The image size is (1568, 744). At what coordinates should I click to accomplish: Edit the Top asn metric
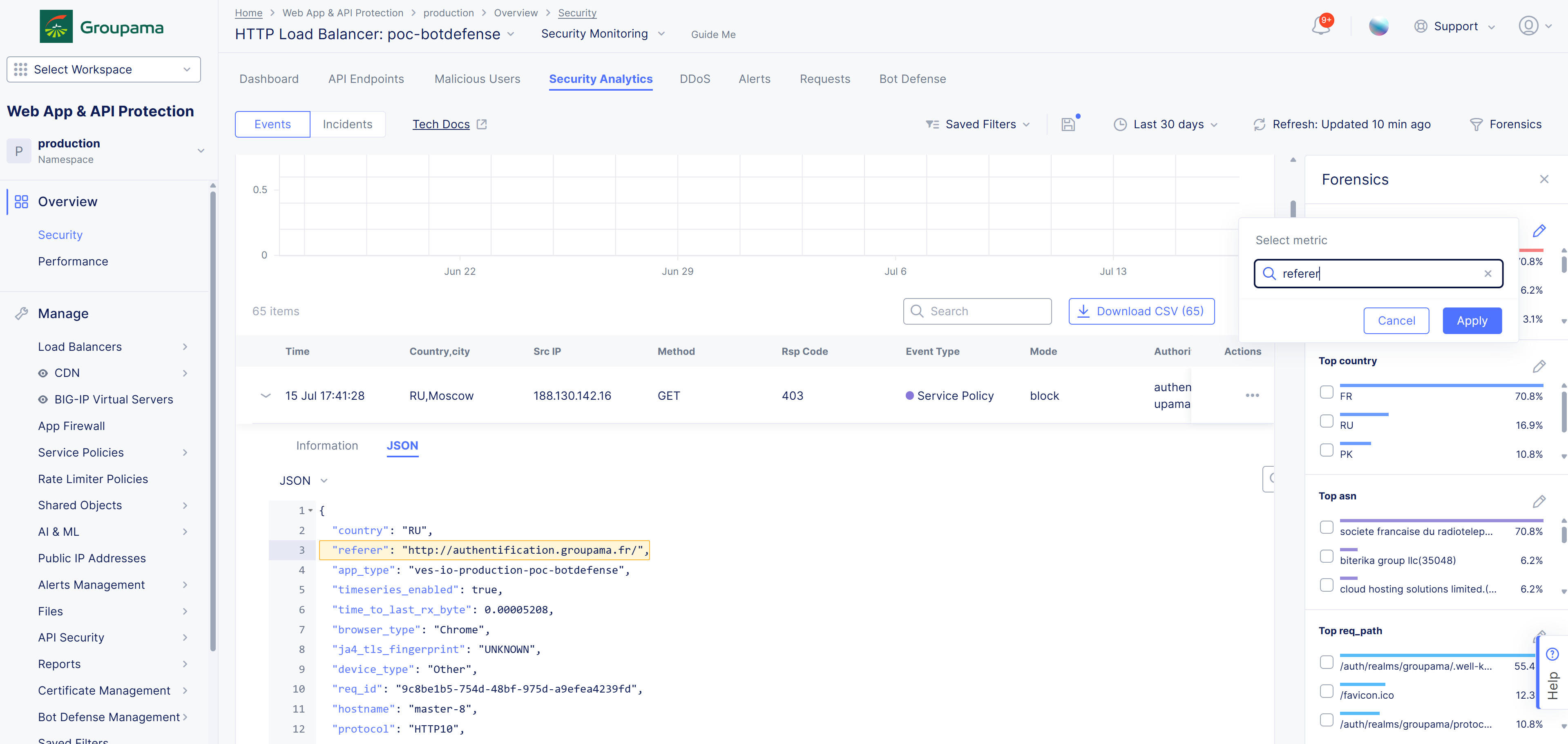click(x=1539, y=501)
